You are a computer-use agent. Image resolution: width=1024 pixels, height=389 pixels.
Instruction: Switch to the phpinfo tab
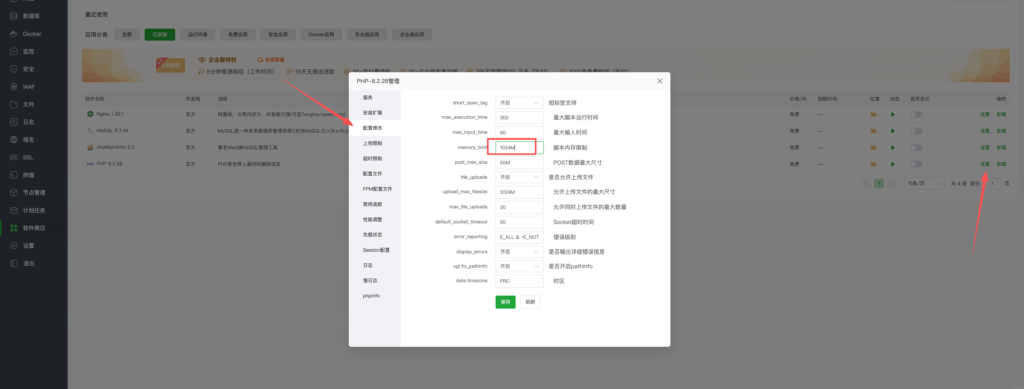pyautogui.click(x=375, y=296)
